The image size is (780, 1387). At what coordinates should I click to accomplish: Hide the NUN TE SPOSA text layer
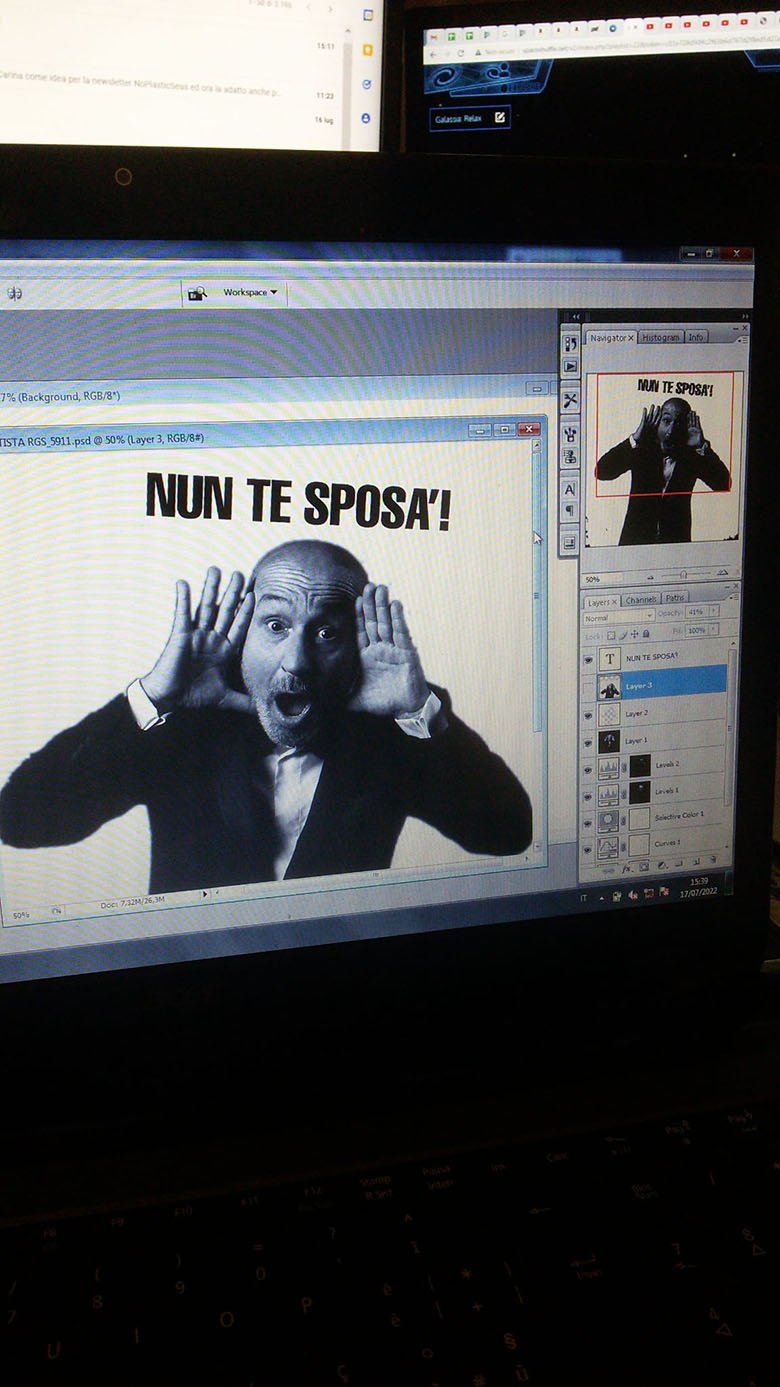589,659
